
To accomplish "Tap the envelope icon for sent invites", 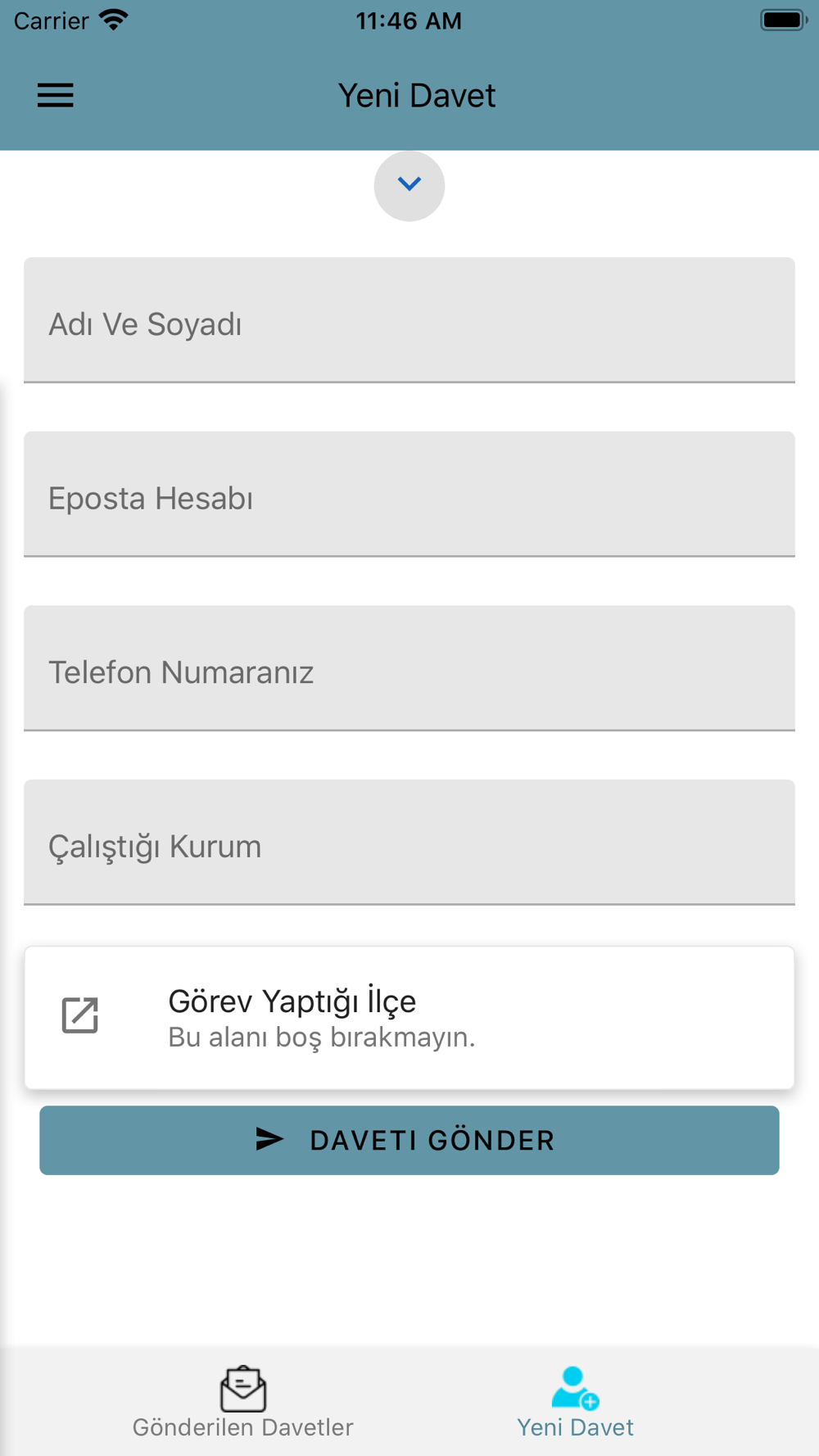I will point(243,1389).
